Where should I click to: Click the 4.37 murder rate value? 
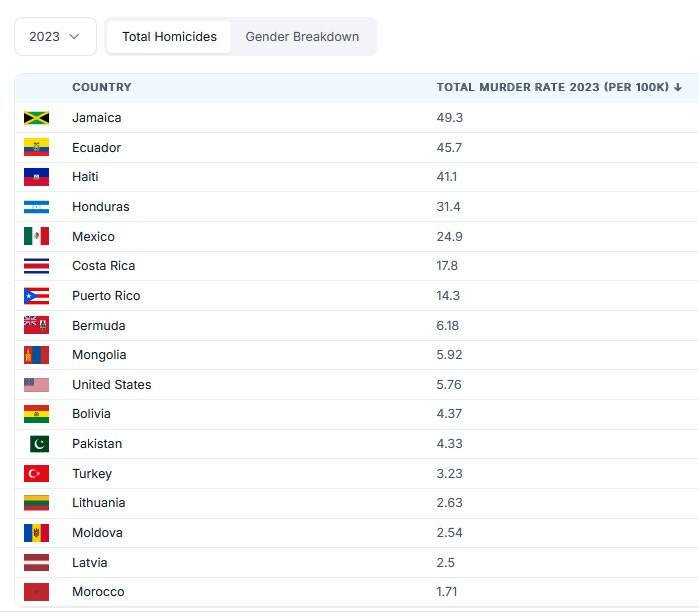449,414
